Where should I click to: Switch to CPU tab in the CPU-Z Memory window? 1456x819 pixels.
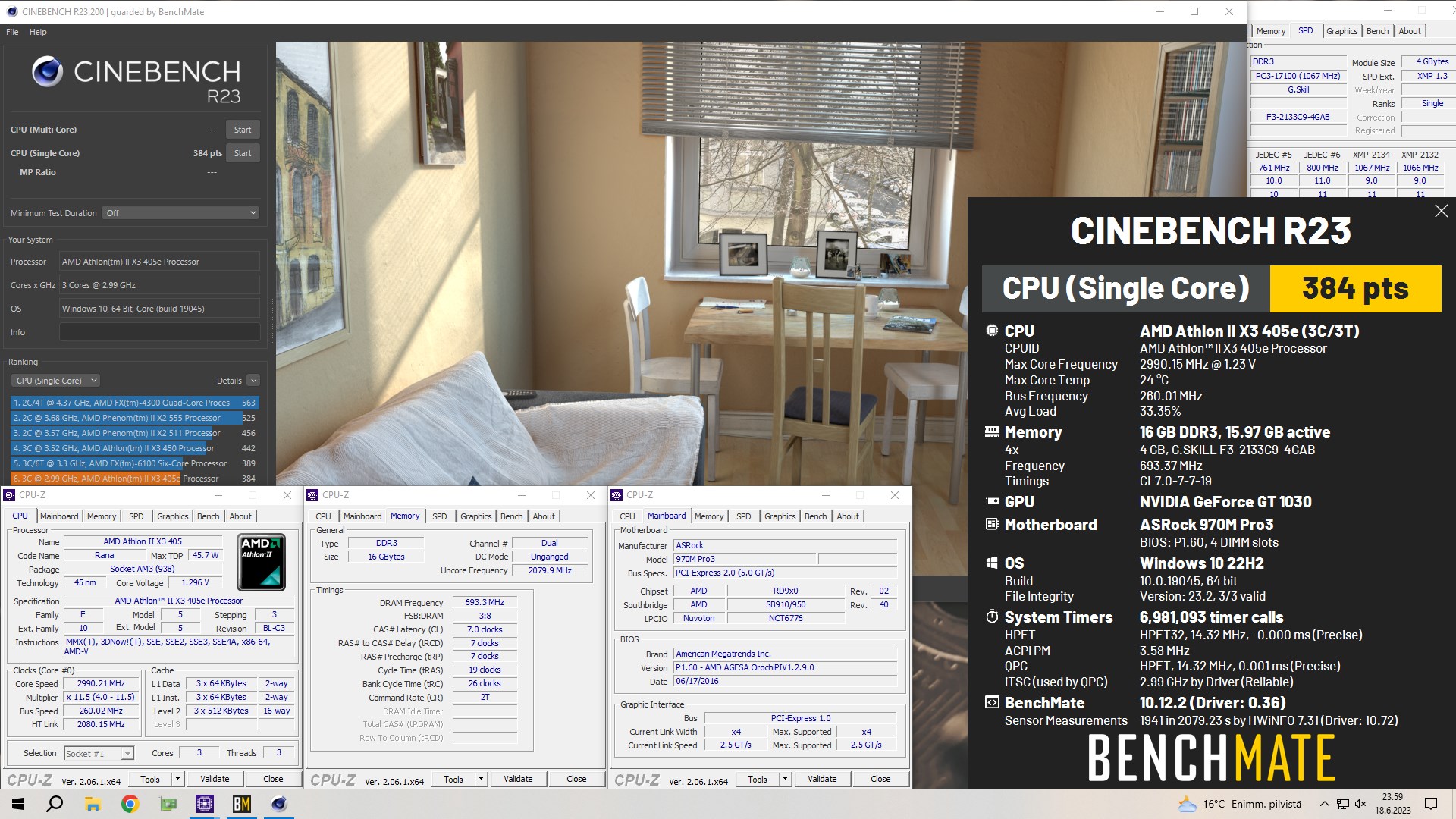(x=324, y=516)
